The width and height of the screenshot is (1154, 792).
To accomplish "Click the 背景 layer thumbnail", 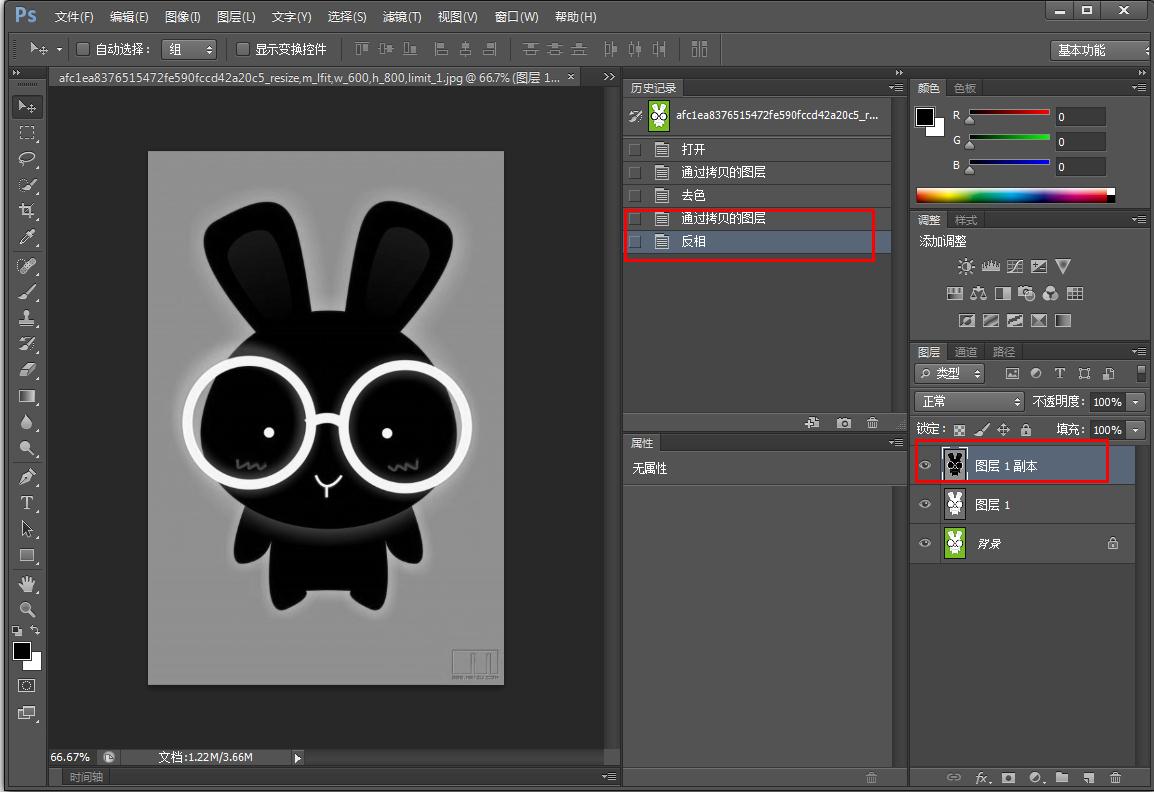I will tap(955, 543).
